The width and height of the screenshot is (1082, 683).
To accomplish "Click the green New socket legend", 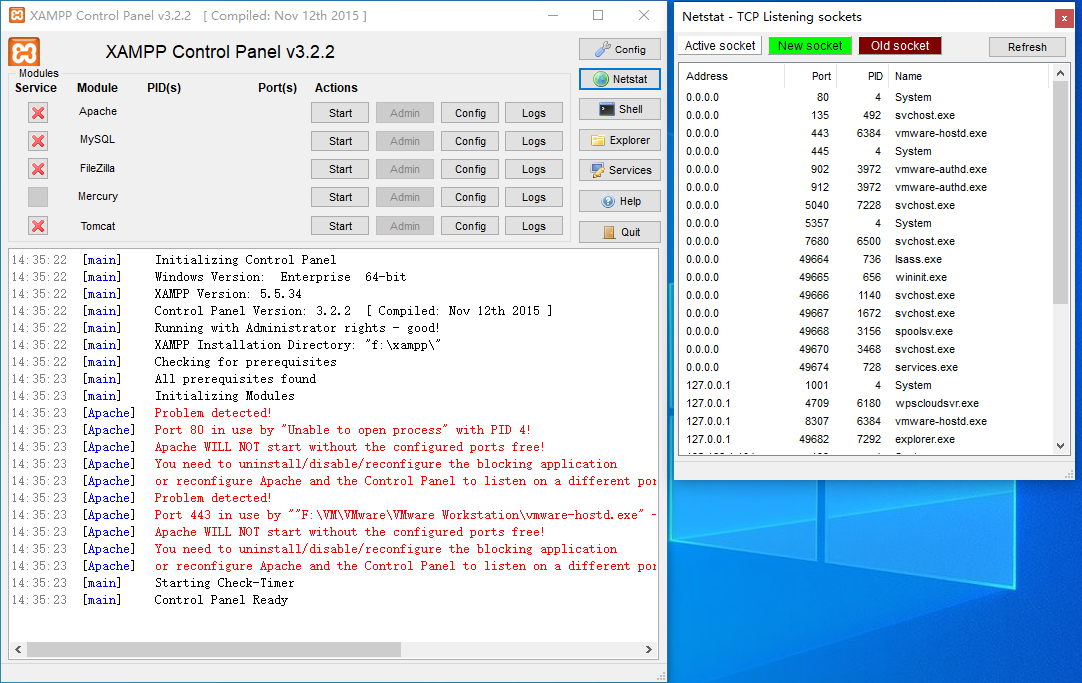I will (x=810, y=46).
